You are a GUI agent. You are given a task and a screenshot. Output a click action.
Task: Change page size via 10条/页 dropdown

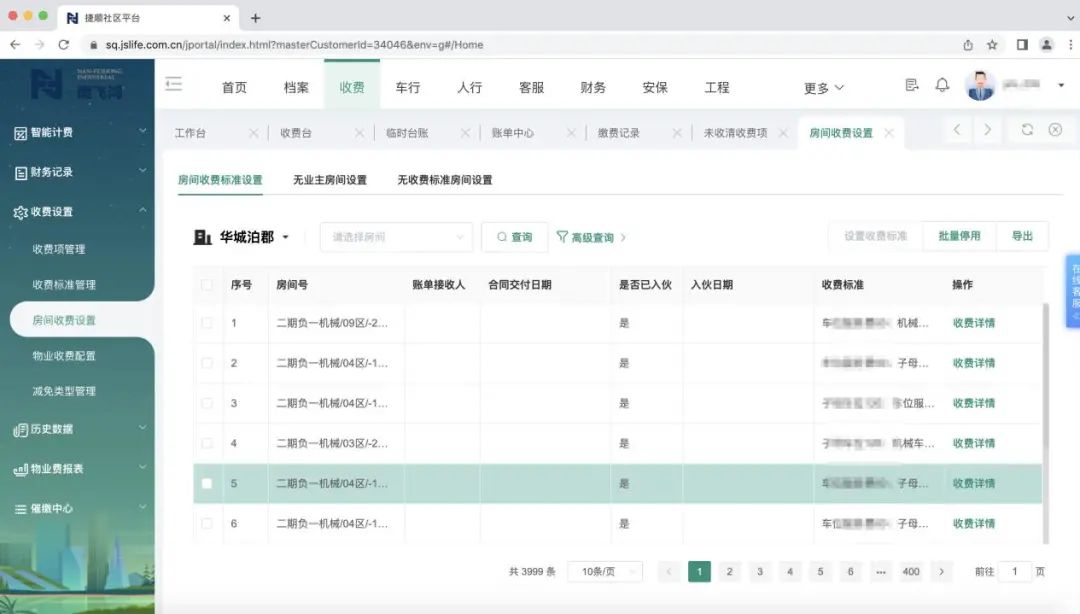click(605, 571)
